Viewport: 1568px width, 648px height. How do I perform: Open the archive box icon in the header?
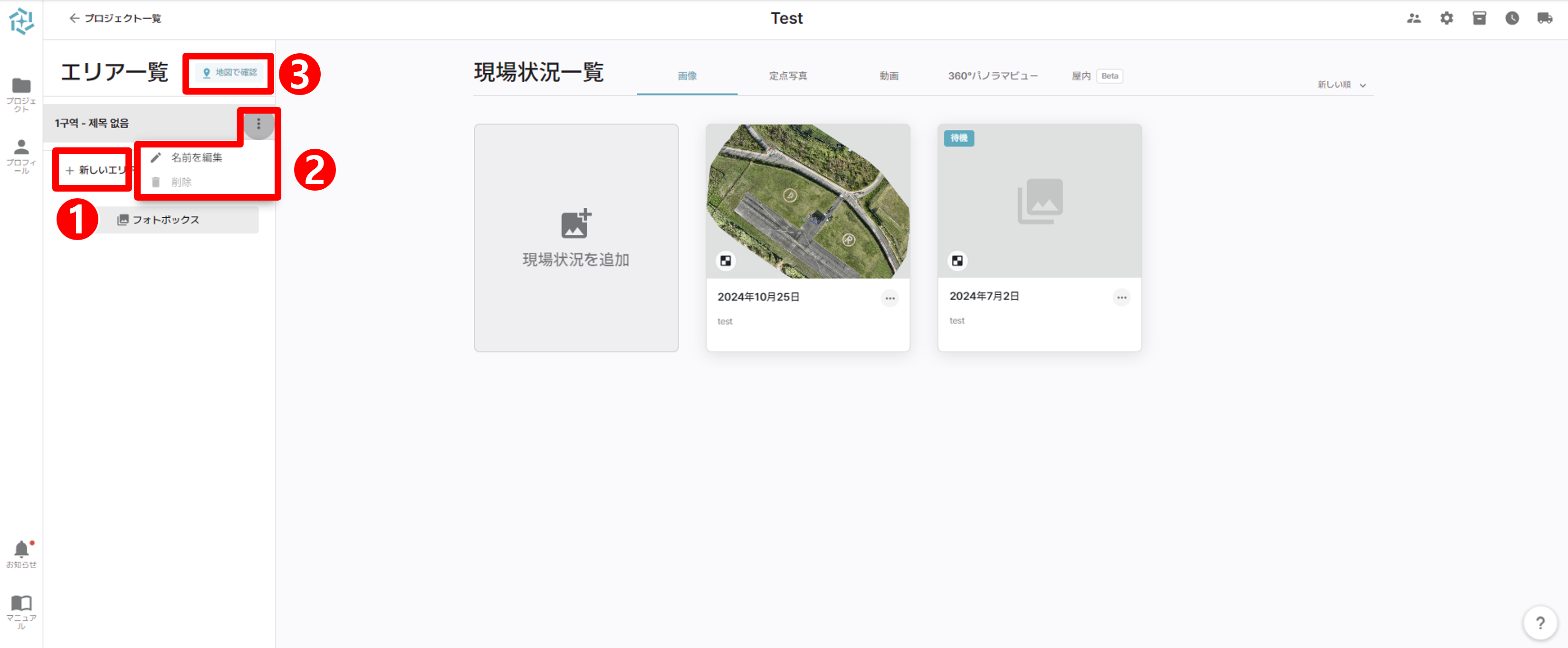[1480, 18]
